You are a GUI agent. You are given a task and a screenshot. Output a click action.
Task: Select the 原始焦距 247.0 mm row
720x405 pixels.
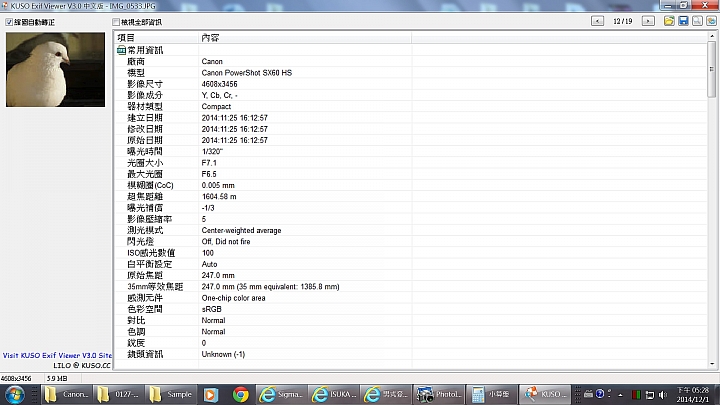(x=411, y=275)
